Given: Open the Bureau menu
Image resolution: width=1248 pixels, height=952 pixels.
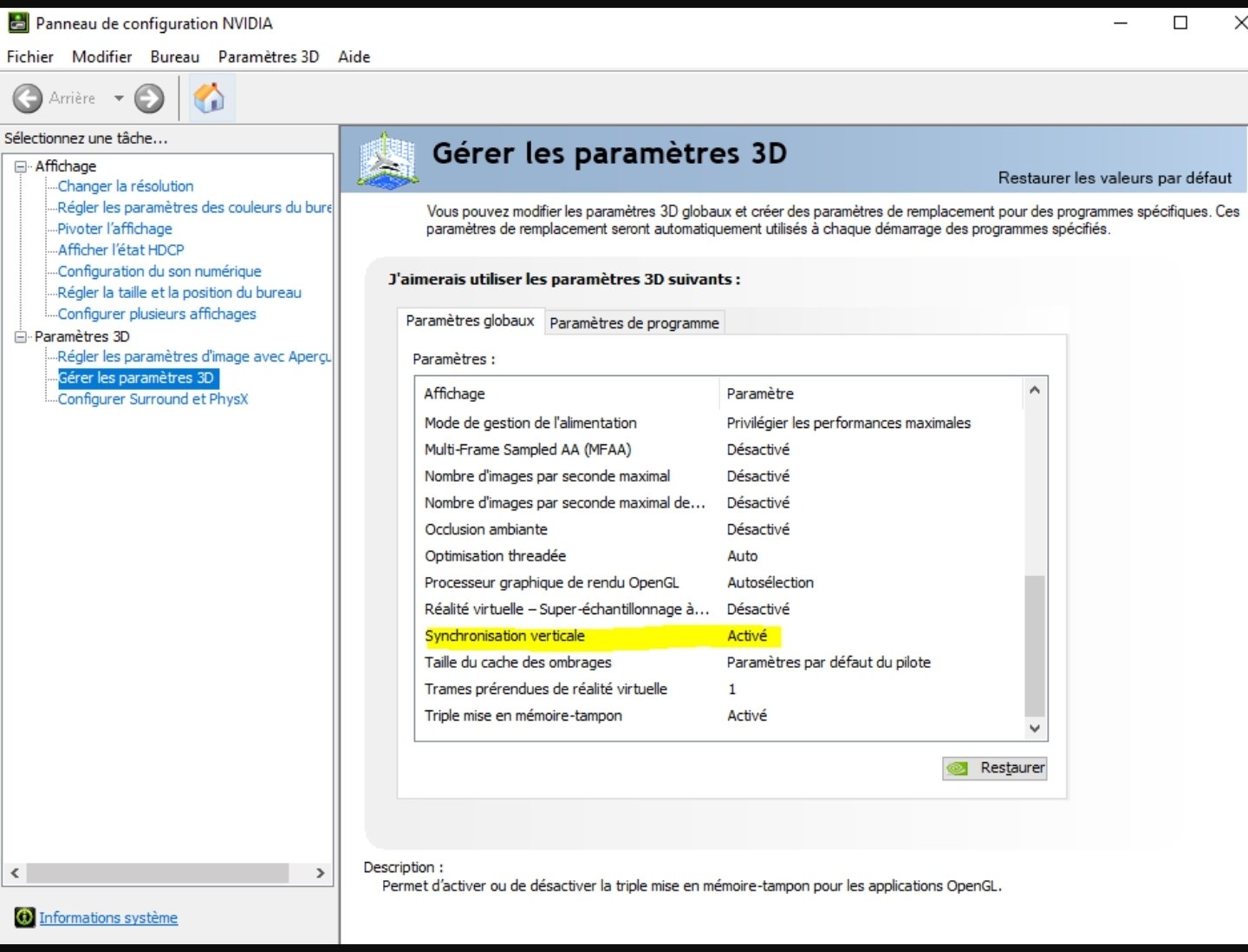Looking at the screenshot, I should tap(174, 56).
